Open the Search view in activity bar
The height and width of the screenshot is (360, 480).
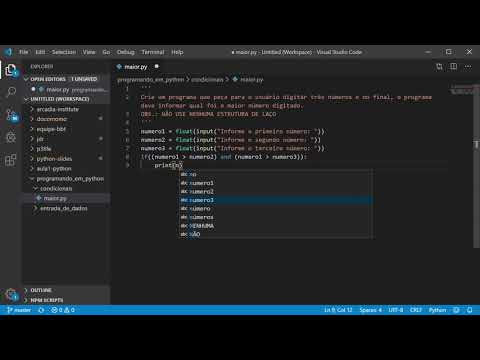pos(11,92)
